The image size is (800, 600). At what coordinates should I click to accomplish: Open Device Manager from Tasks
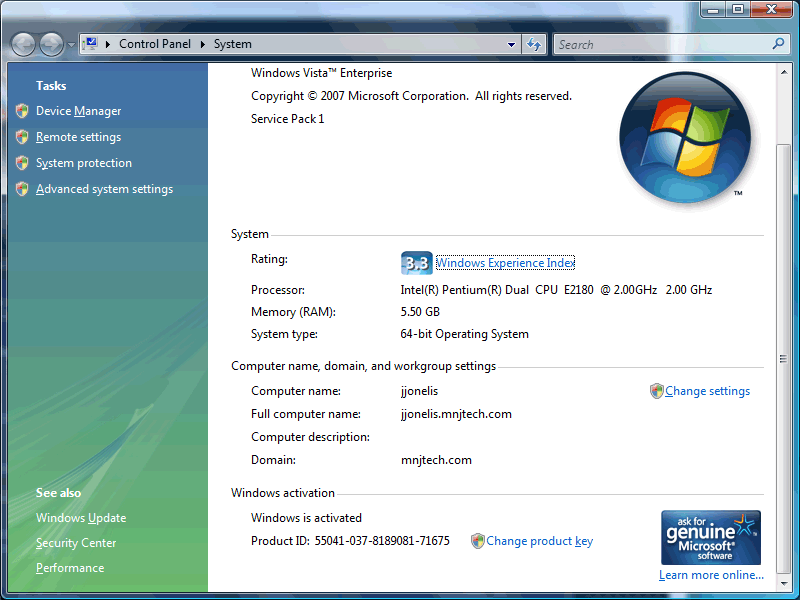click(79, 111)
